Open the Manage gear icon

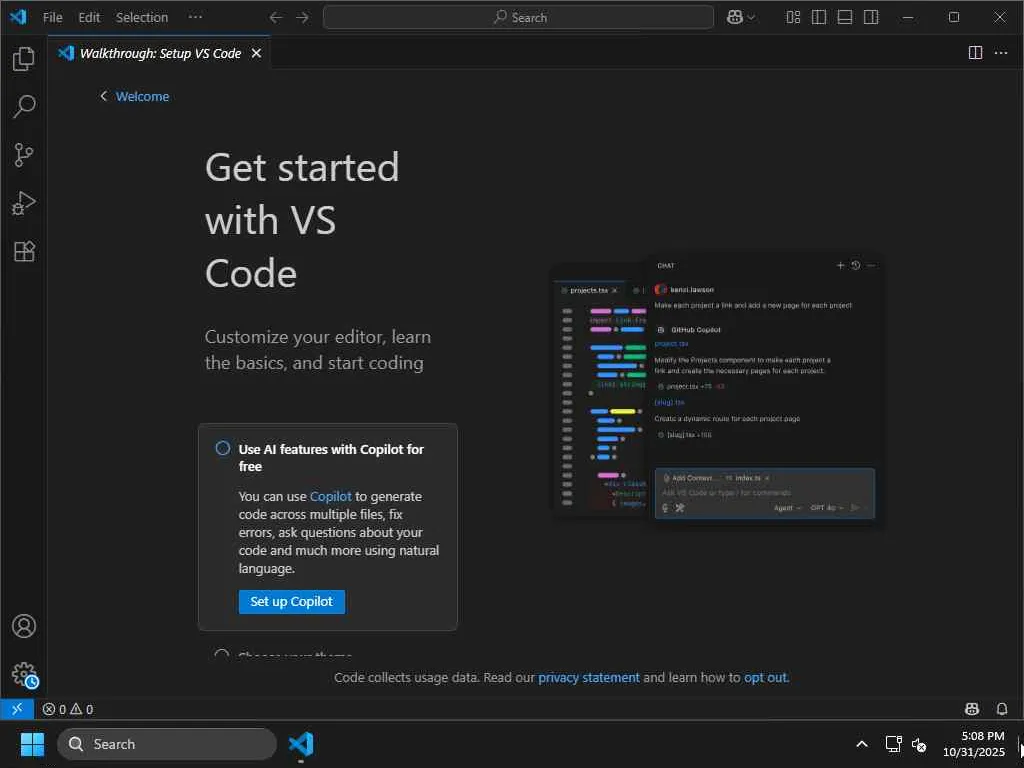pyautogui.click(x=24, y=674)
